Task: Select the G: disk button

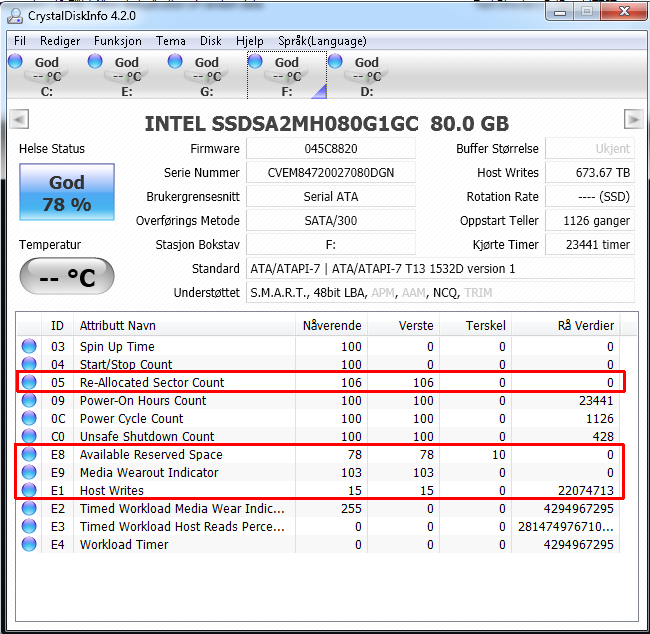Action: [x=206, y=75]
